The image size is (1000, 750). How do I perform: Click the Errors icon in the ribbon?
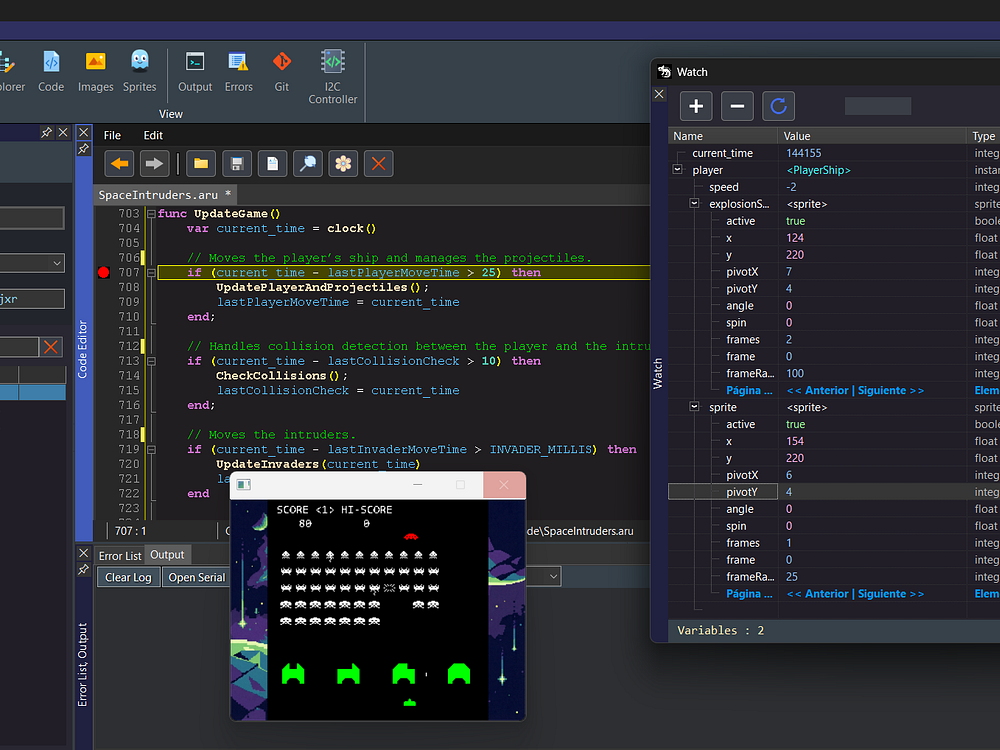238,70
